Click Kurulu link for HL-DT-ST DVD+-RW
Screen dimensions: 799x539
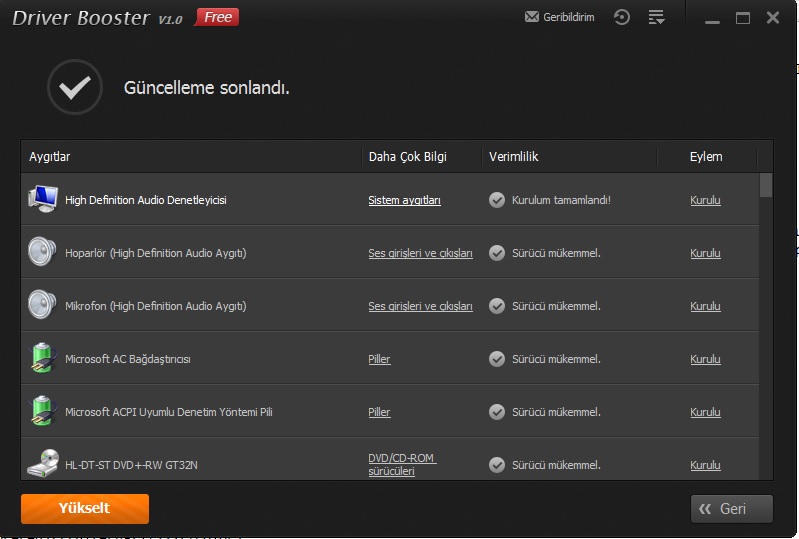[705, 465]
